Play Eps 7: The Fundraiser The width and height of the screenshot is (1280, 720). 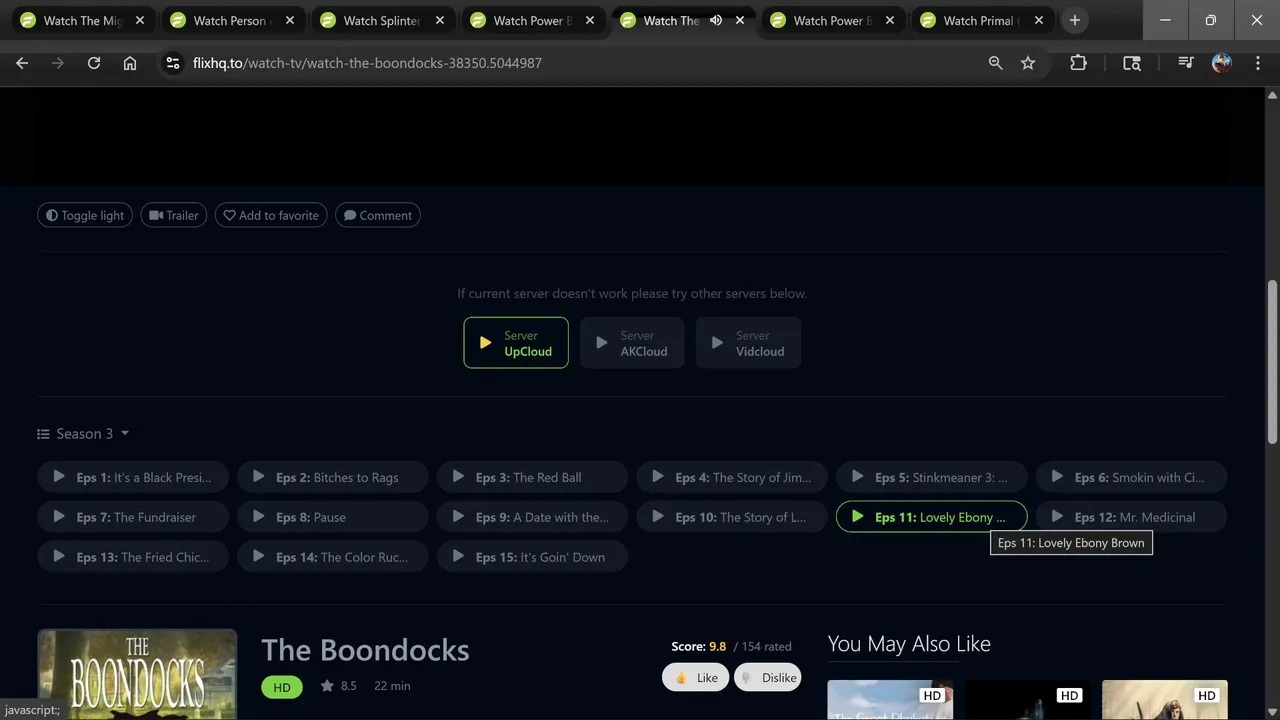(x=133, y=517)
